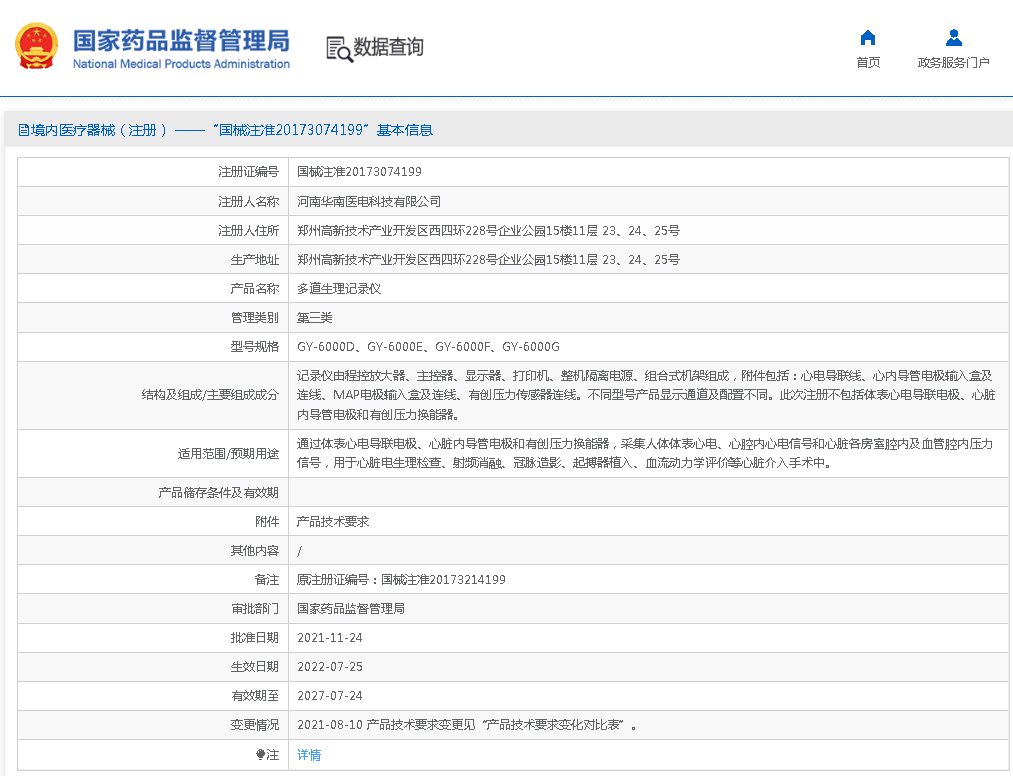Click the product name 多道生理记录仪
This screenshot has width=1013, height=776.
[x=339, y=288]
